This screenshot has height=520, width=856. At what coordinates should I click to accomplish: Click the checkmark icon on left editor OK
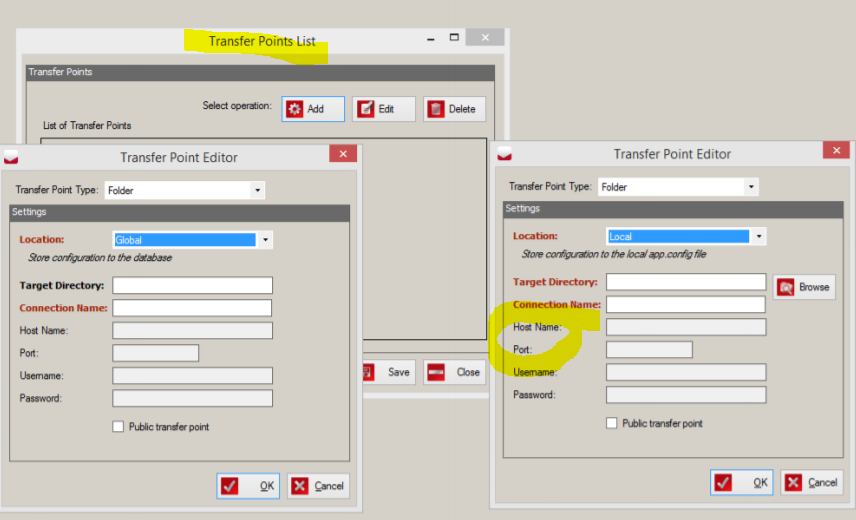(x=230, y=486)
